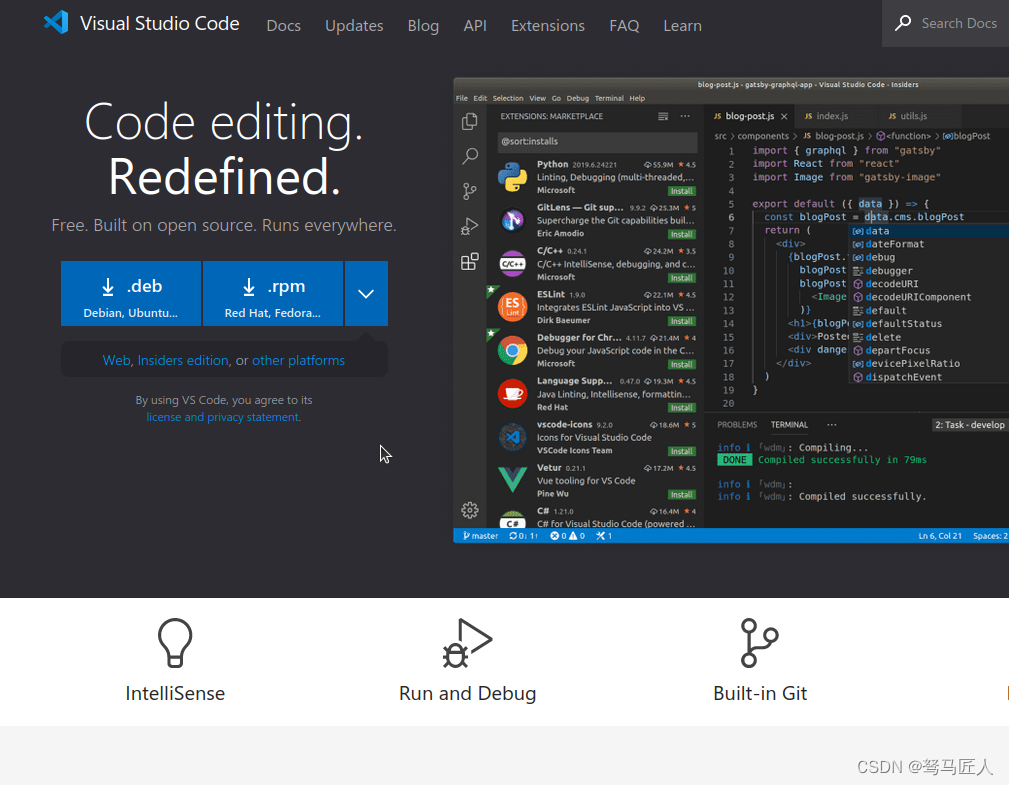Click the Built-in Git branch icon
The height and width of the screenshot is (785, 1009).
pos(759,643)
